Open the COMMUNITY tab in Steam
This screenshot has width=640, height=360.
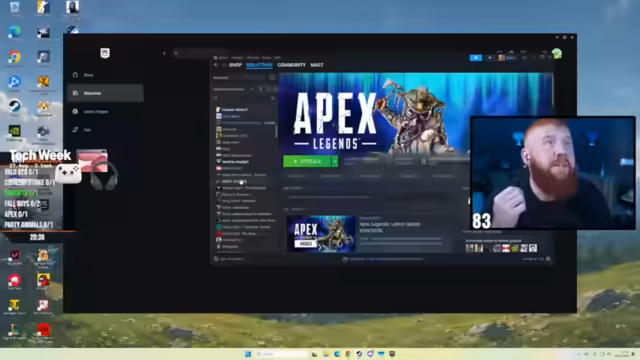click(291, 65)
